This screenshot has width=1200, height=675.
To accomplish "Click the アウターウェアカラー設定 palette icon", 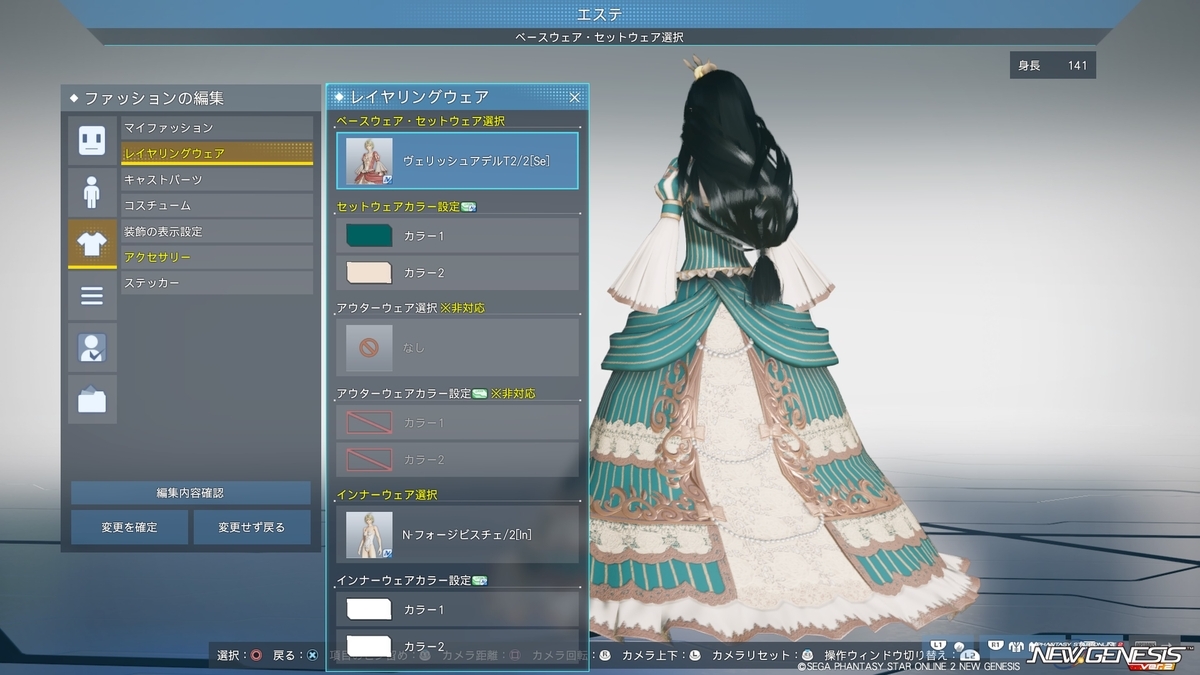I will (479, 393).
